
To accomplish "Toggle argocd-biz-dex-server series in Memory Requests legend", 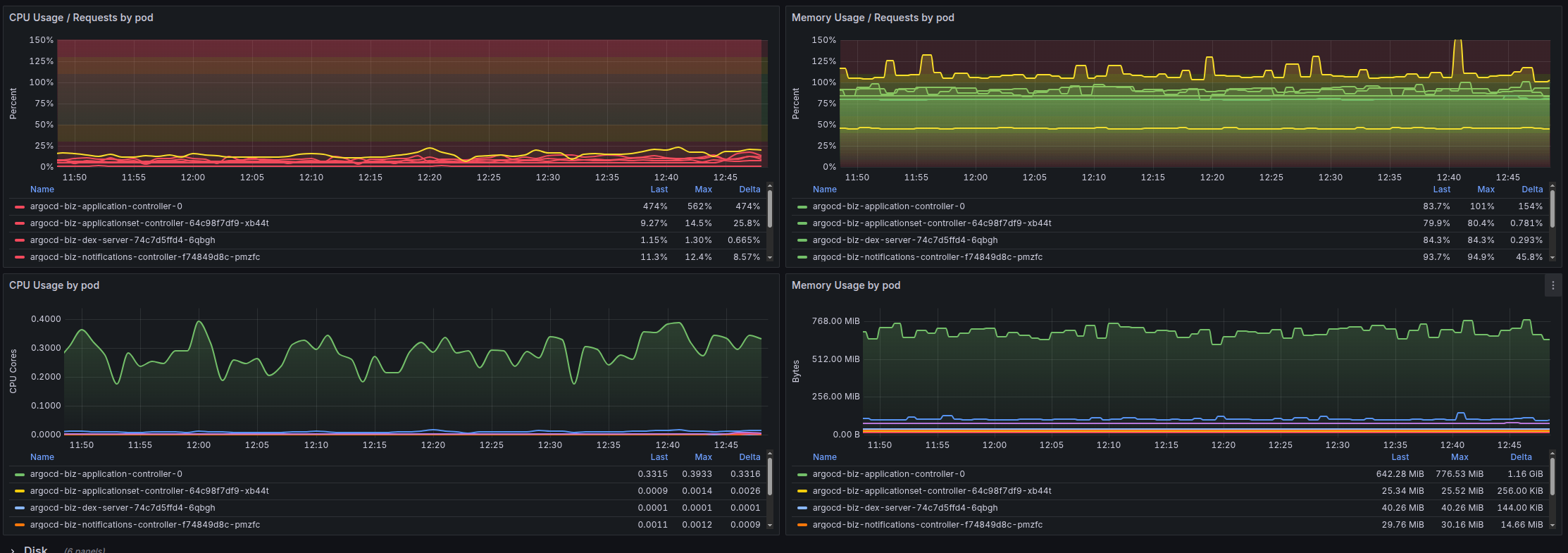I will coord(905,240).
